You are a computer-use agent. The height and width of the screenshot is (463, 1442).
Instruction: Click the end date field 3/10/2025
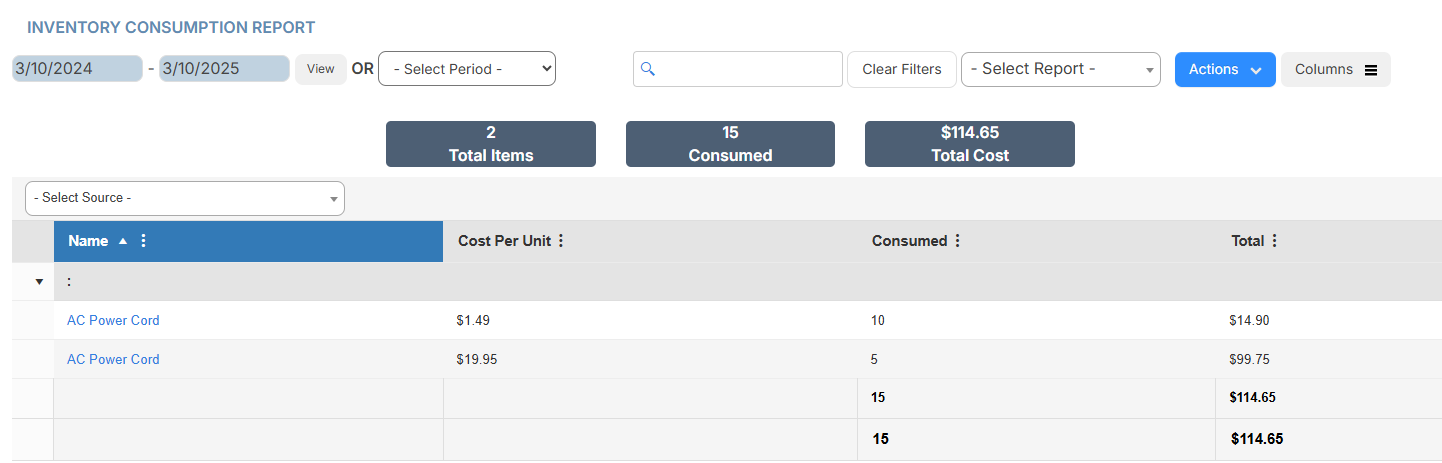pos(224,69)
